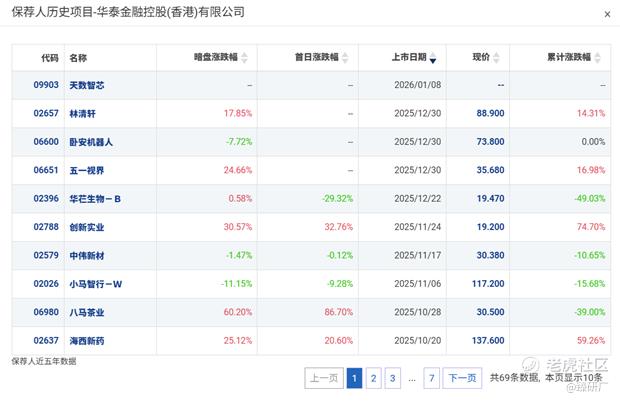Sort by 累计涨跌幅 column arrows
This screenshot has width=620, height=401.
[597, 58]
